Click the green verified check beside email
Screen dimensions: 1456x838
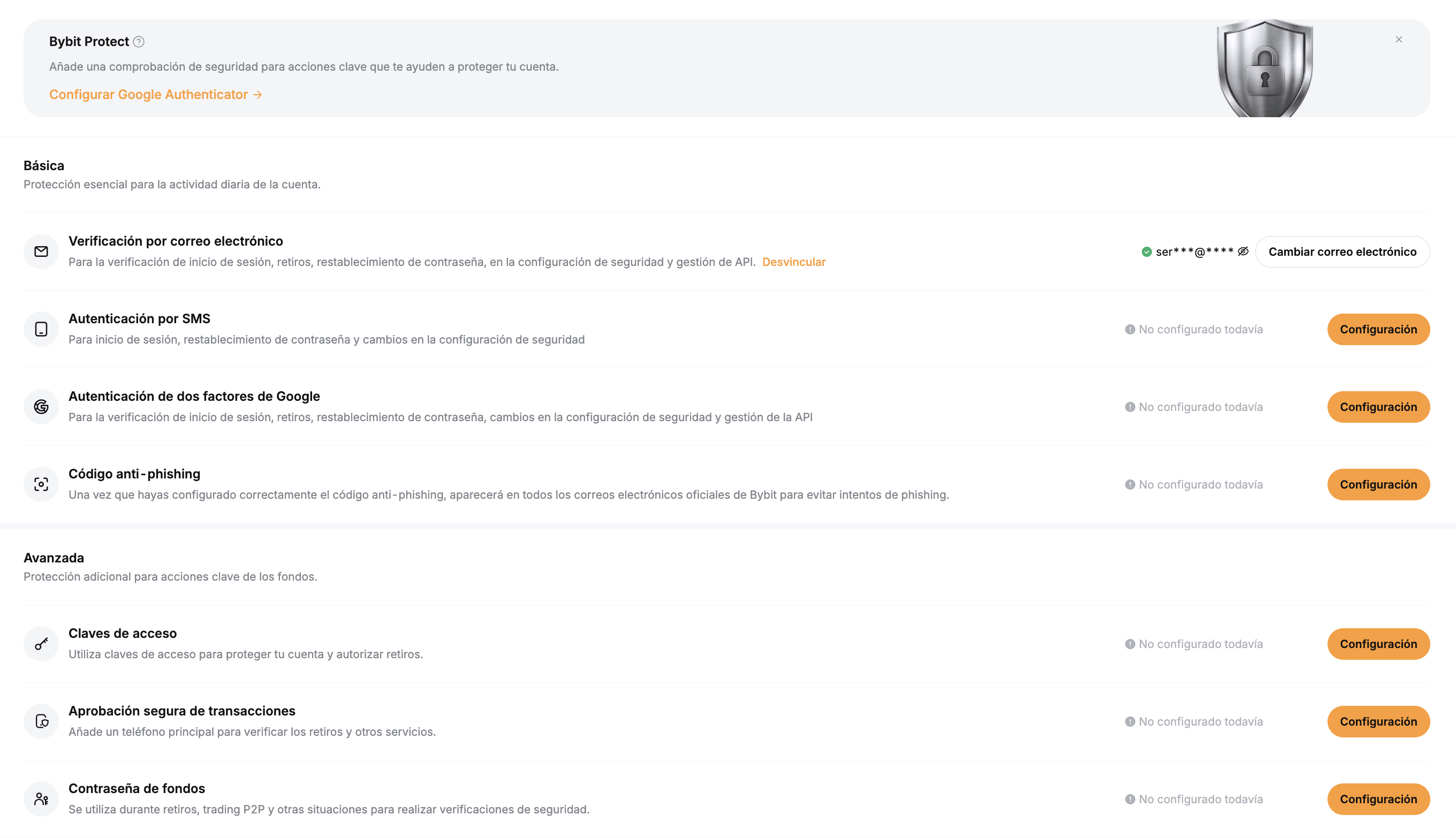[x=1146, y=252]
